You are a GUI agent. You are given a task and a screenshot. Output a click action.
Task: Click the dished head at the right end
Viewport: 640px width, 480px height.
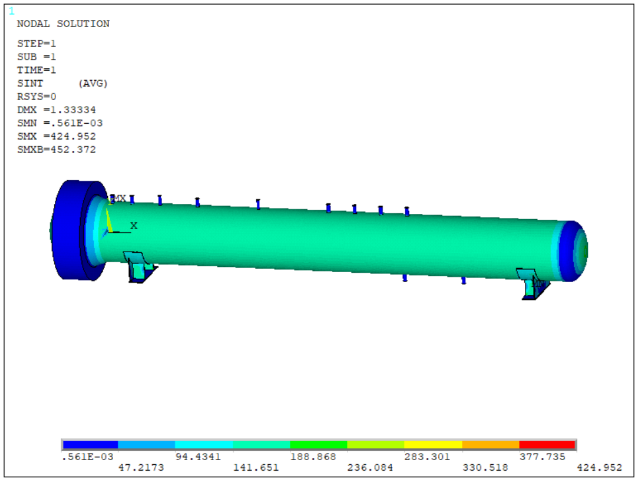tap(573, 251)
